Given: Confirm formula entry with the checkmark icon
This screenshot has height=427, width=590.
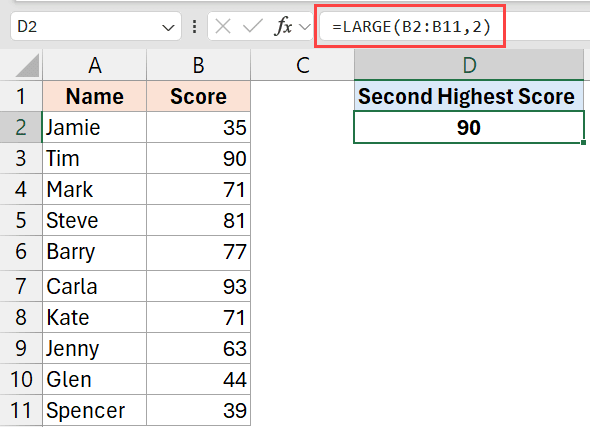Looking at the screenshot, I should 252,27.
